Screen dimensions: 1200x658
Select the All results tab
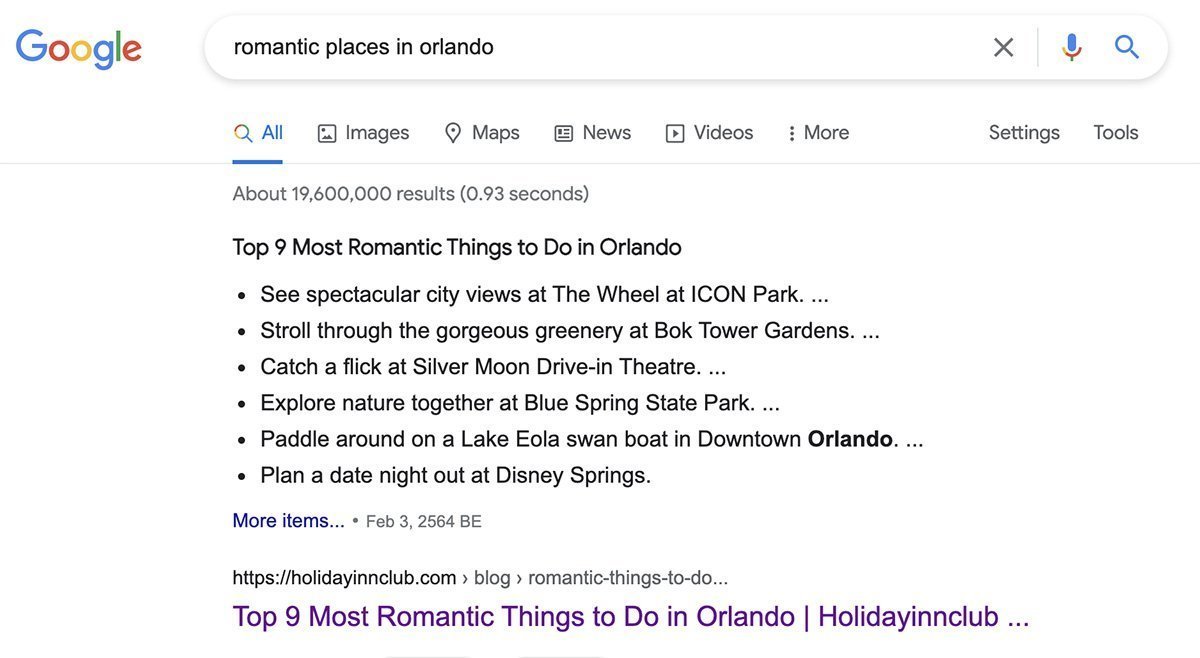[258, 133]
